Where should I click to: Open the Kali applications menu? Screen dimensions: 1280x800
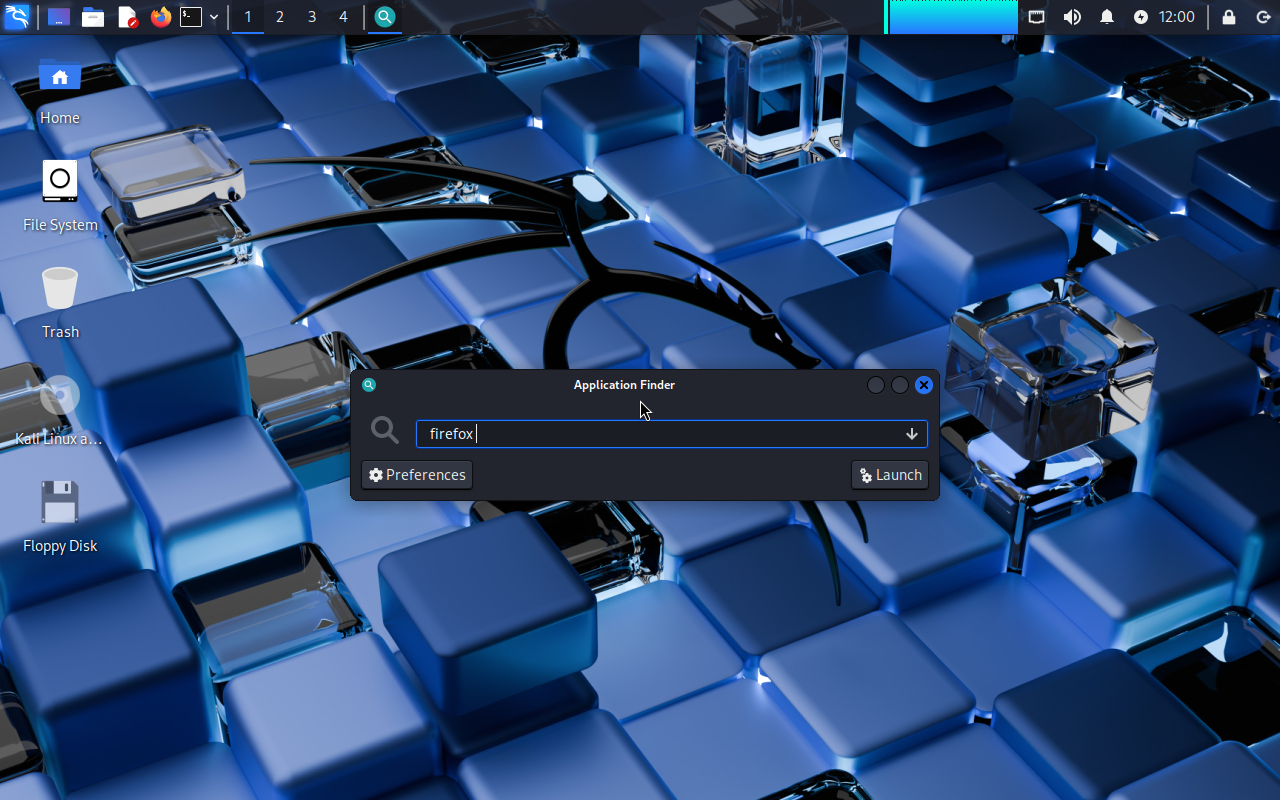click(17, 17)
